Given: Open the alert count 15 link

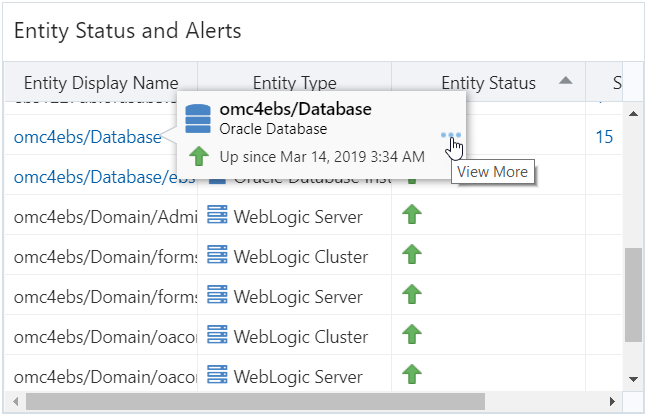Looking at the screenshot, I should point(604,137).
